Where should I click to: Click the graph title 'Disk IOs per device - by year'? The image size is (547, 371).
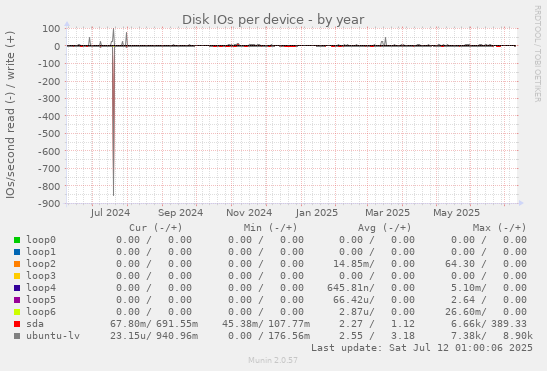[x=273, y=20]
